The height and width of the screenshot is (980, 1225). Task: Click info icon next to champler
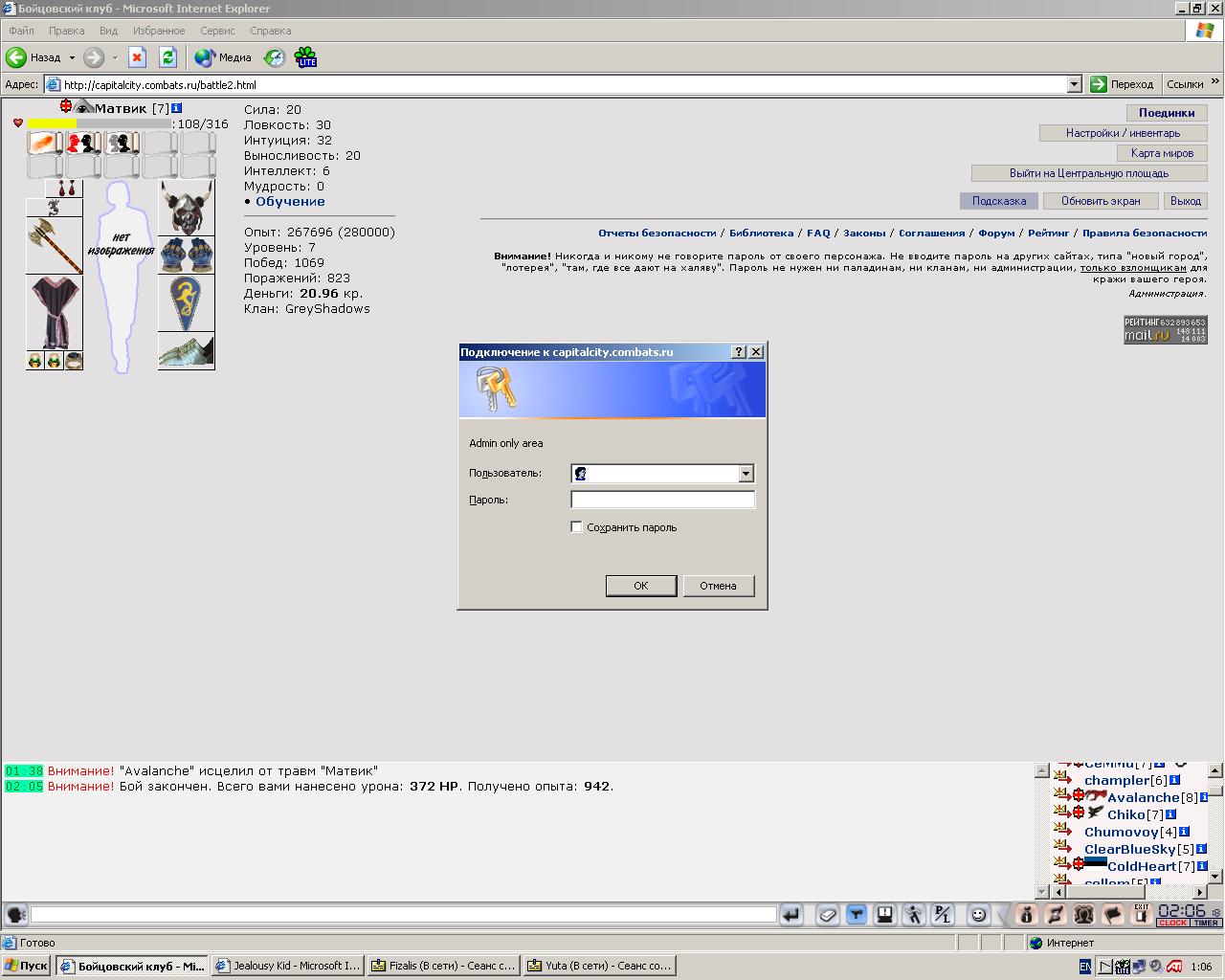tap(1175, 780)
